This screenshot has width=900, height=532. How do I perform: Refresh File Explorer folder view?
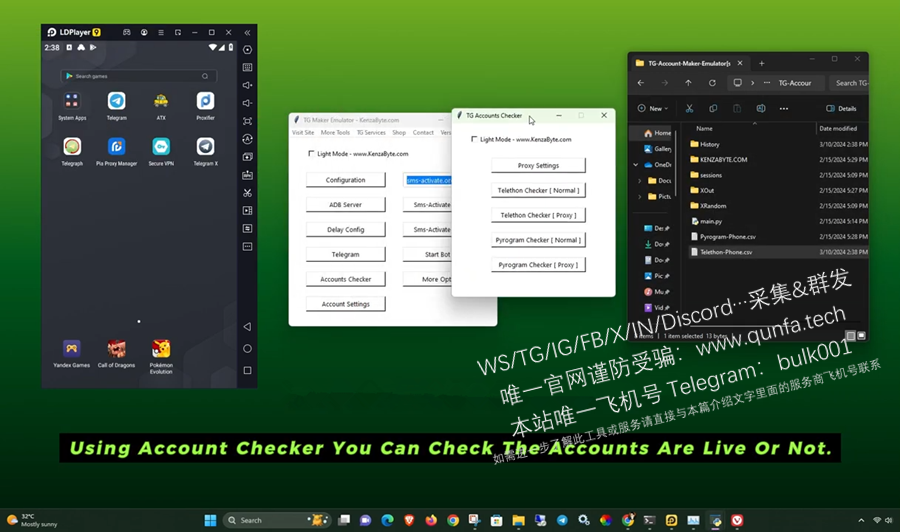coord(712,83)
